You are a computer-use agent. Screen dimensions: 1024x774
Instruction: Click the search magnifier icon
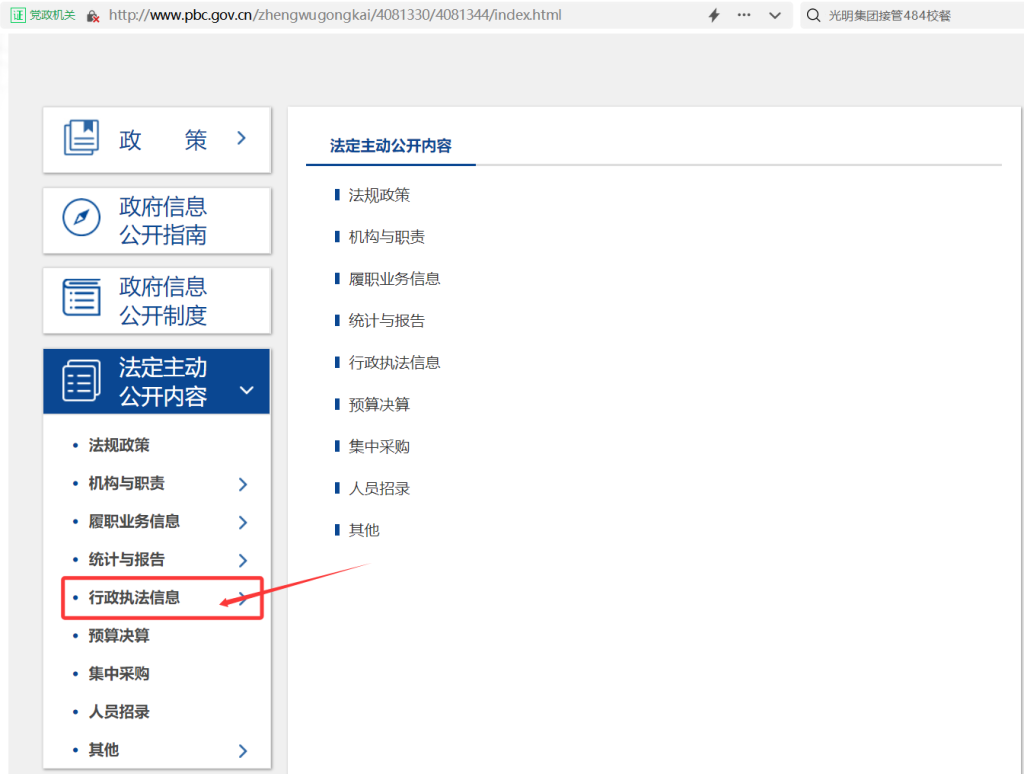(x=813, y=15)
